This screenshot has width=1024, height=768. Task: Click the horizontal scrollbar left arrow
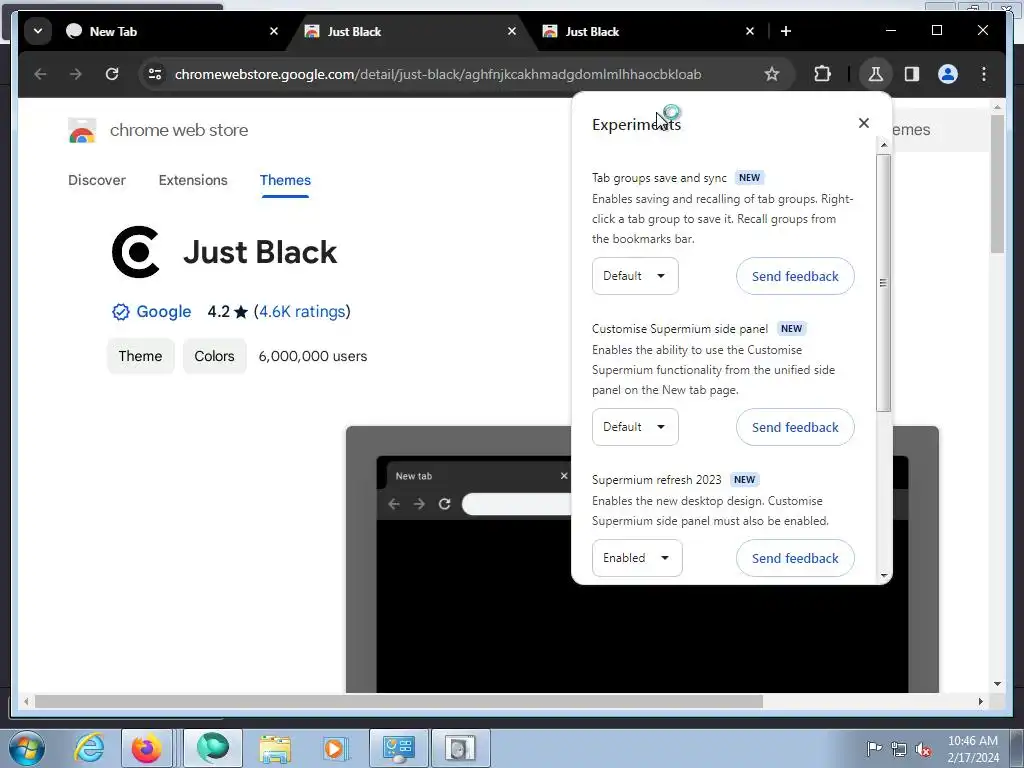click(x=26, y=701)
